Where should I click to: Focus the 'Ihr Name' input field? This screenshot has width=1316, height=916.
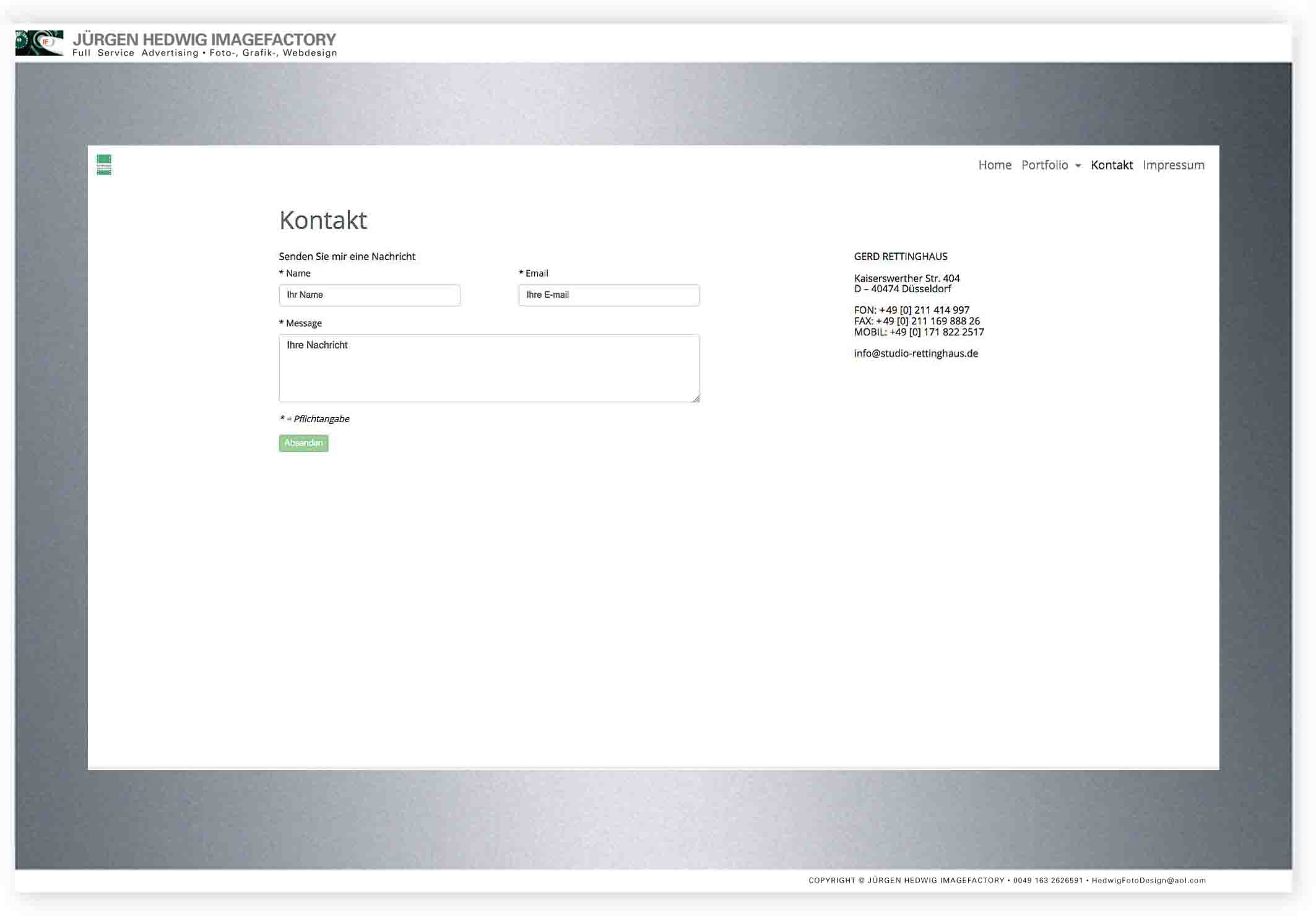click(369, 295)
